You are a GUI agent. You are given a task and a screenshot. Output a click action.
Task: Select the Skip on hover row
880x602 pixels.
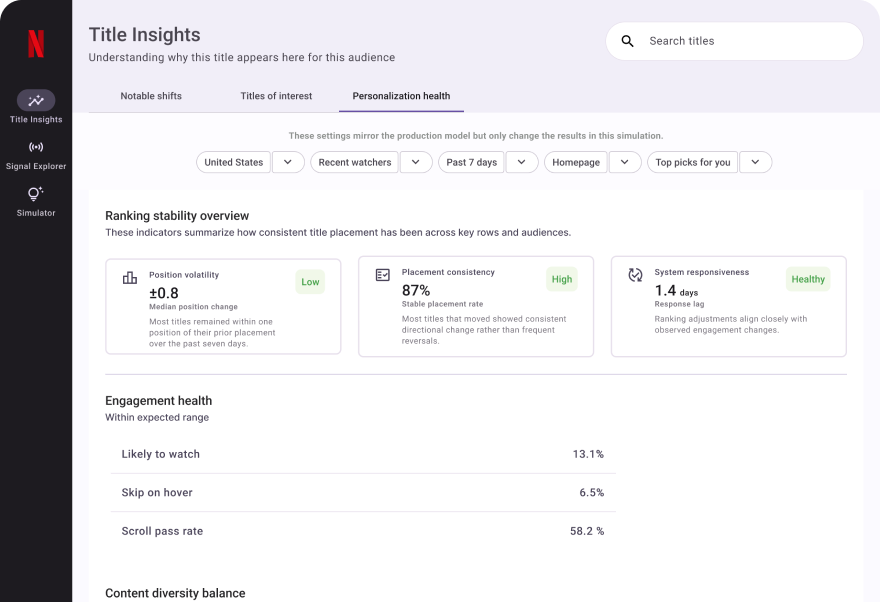click(362, 493)
